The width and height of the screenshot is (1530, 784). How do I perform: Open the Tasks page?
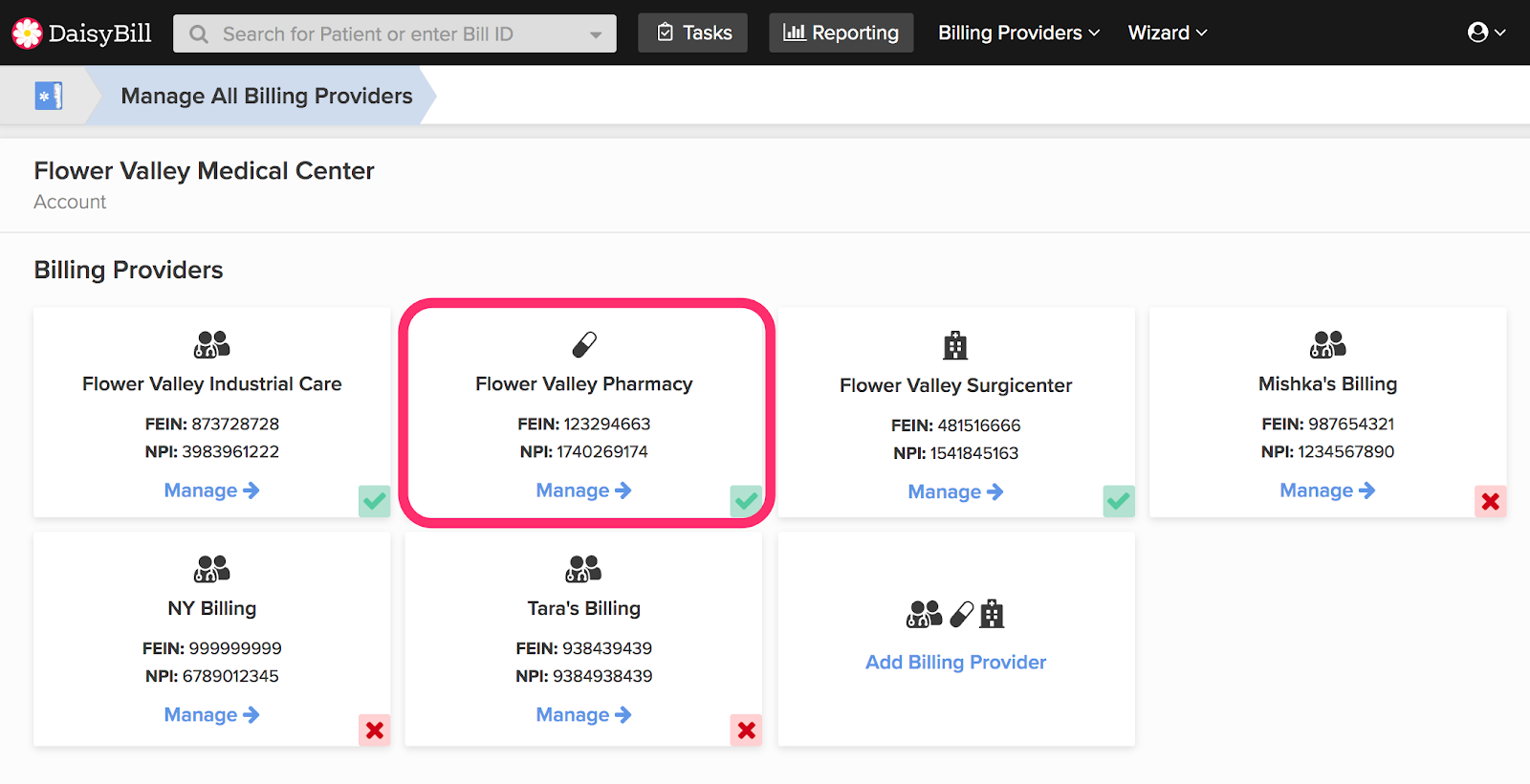[x=693, y=33]
